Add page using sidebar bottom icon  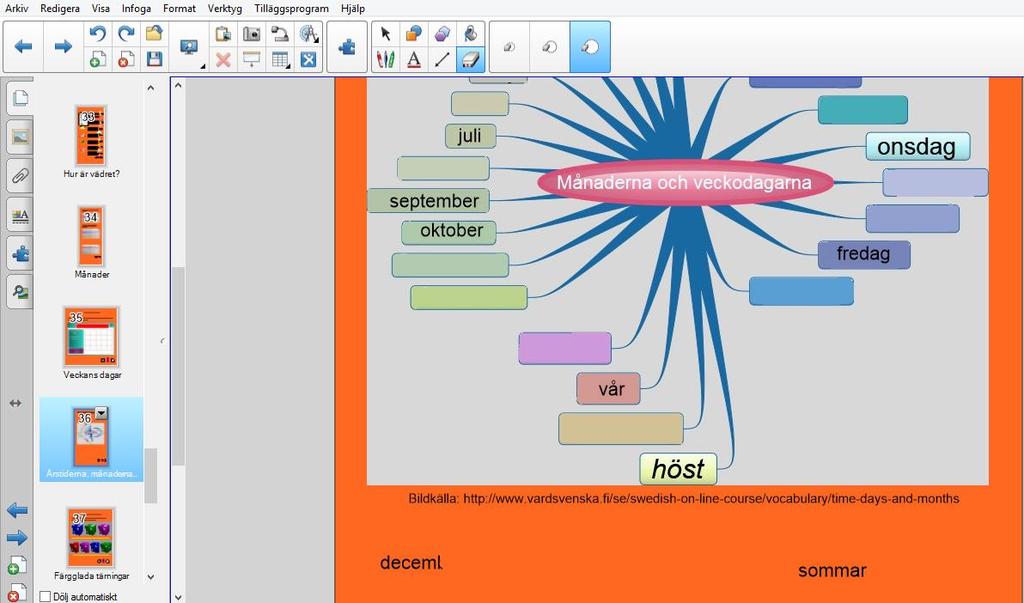[x=17, y=566]
